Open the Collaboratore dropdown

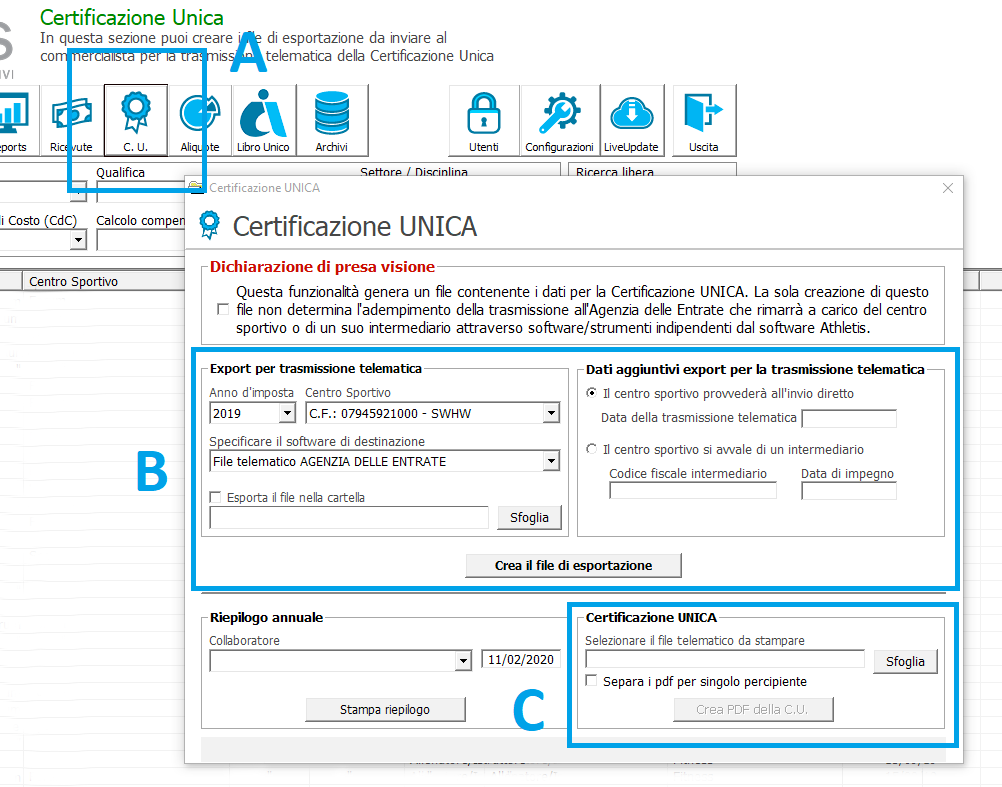(463, 661)
